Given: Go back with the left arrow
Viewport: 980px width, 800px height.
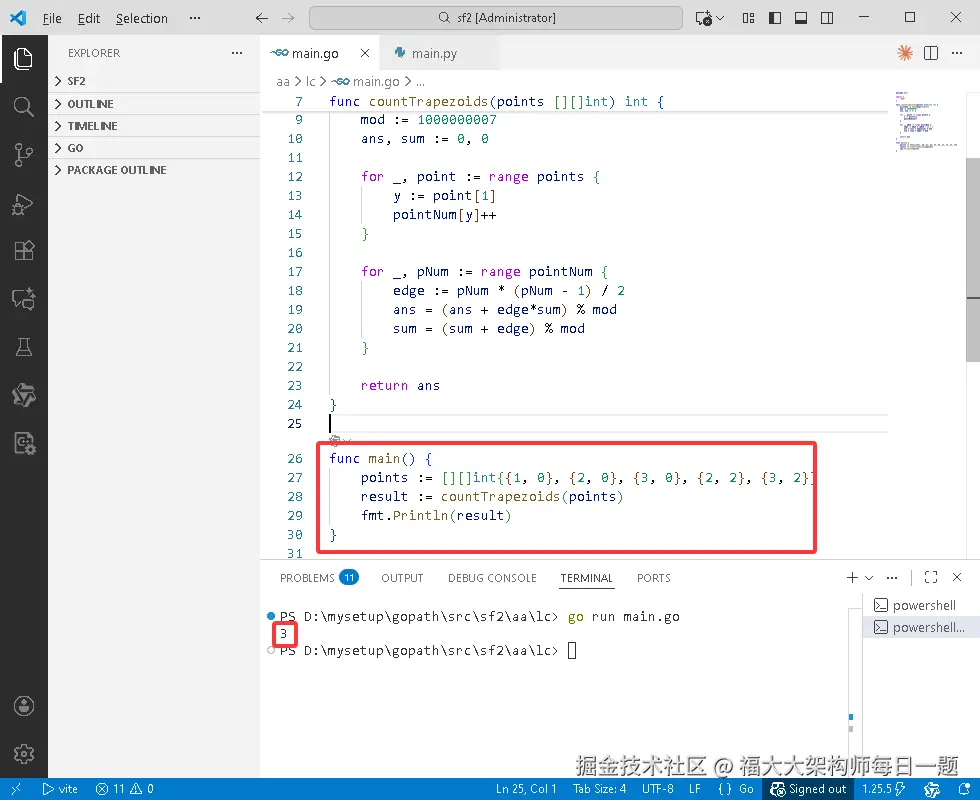Looking at the screenshot, I should pos(262,18).
